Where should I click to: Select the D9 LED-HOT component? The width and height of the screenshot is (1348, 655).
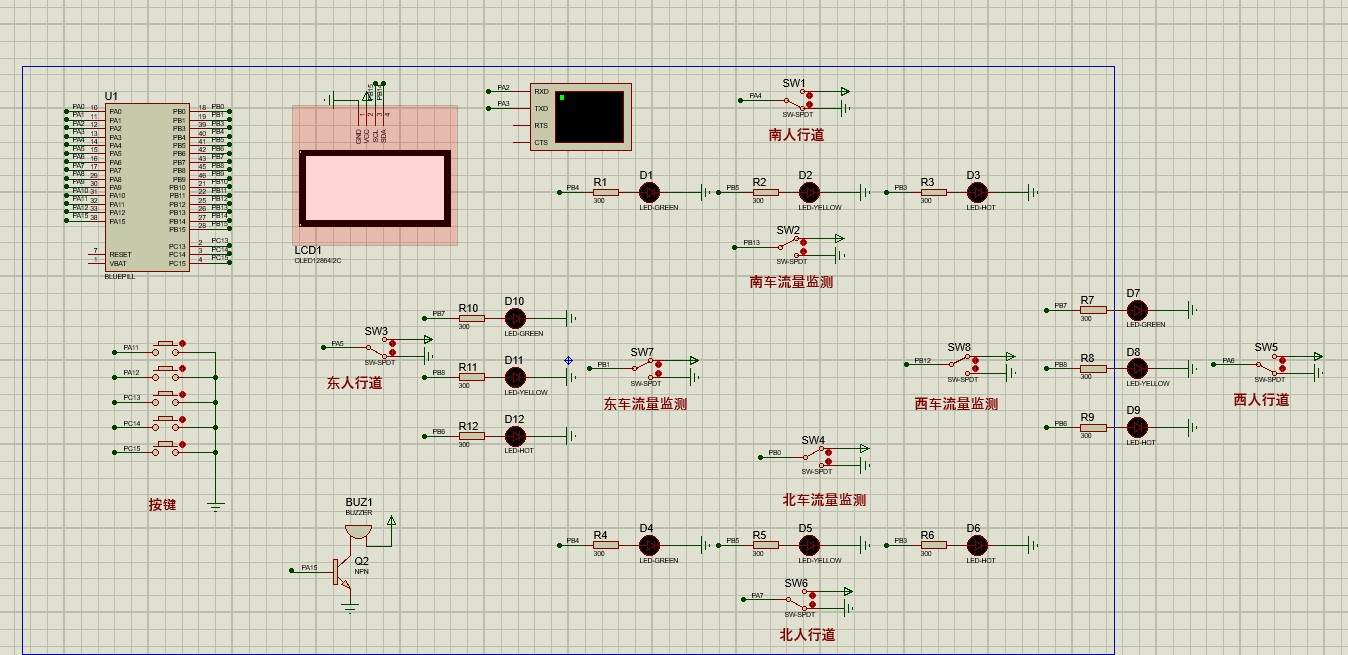[x=1136, y=427]
